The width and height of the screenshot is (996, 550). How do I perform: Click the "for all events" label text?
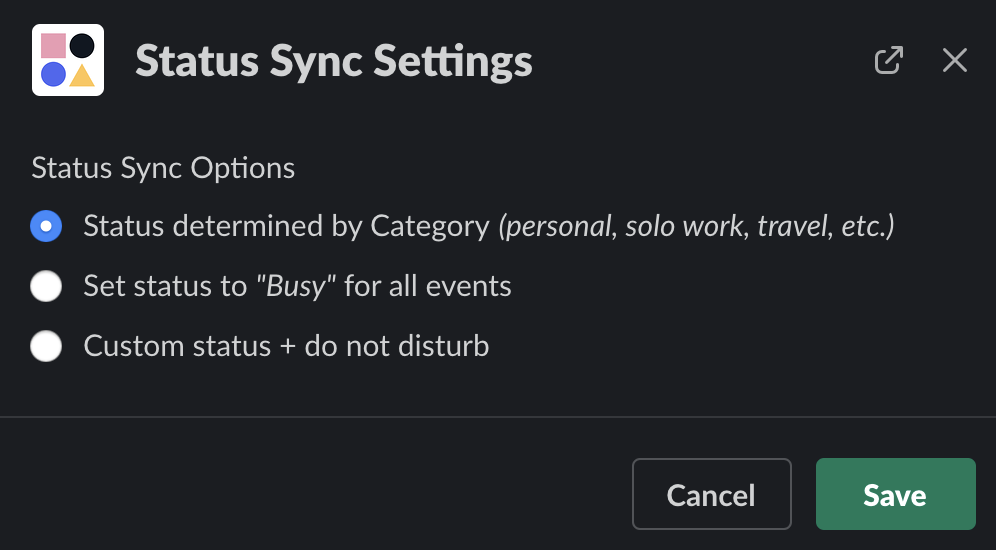tap(427, 287)
